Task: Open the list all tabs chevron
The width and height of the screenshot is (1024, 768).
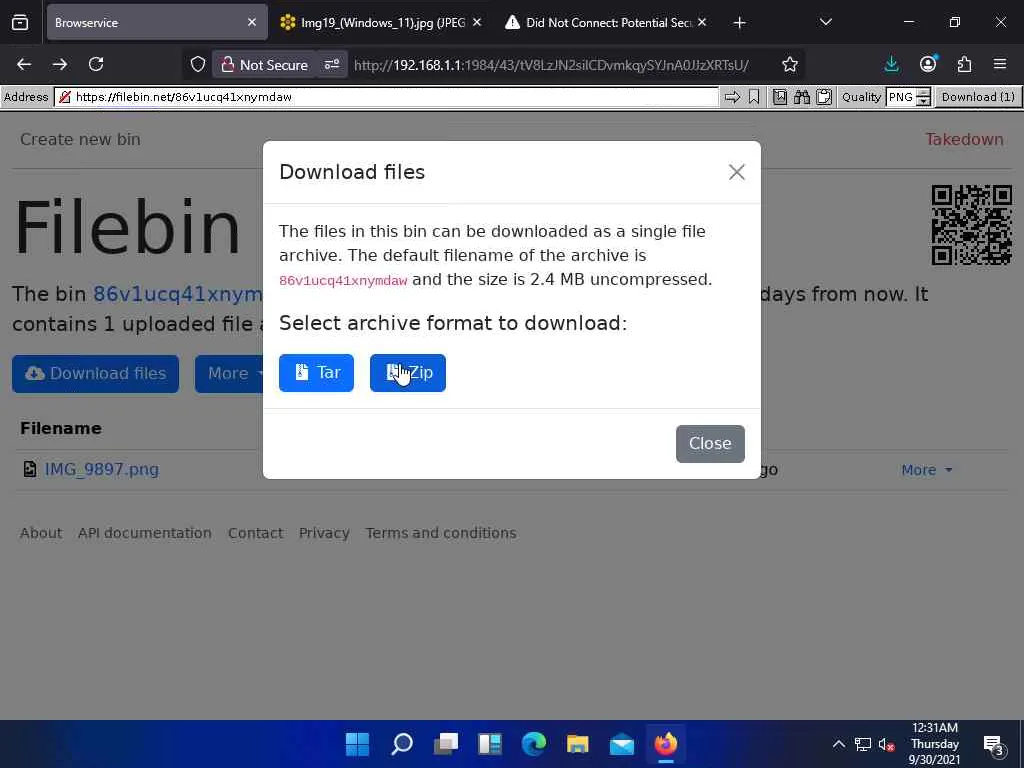Action: (x=825, y=22)
